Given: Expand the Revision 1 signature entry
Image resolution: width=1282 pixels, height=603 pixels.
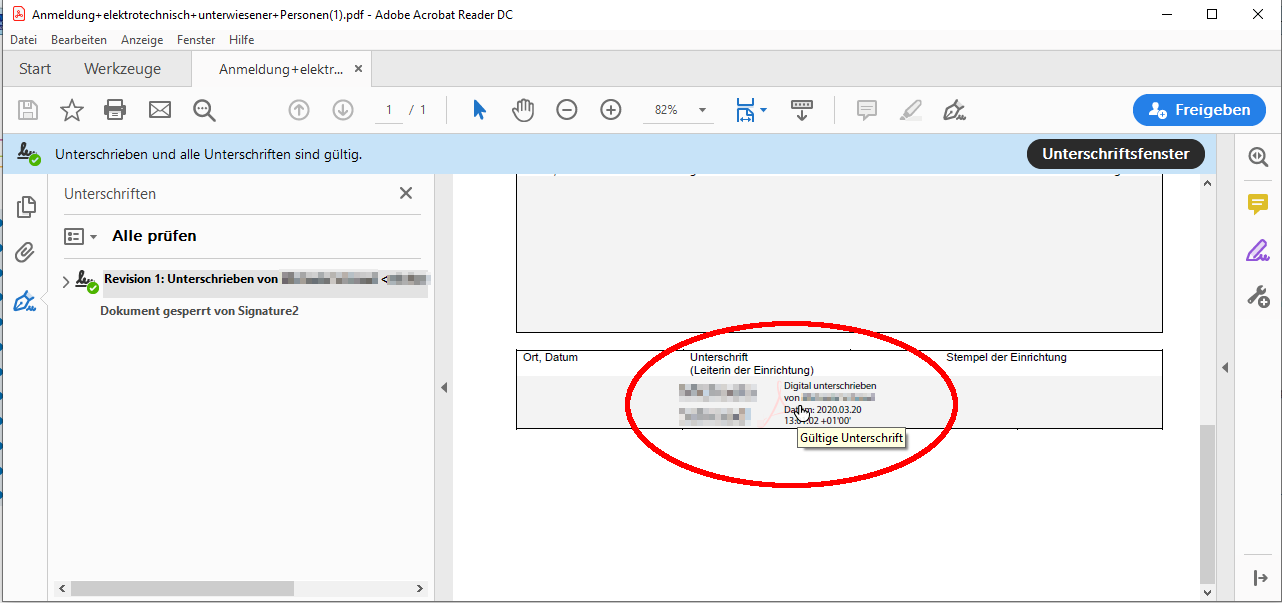Looking at the screenshot, I should tap(66, 282).
